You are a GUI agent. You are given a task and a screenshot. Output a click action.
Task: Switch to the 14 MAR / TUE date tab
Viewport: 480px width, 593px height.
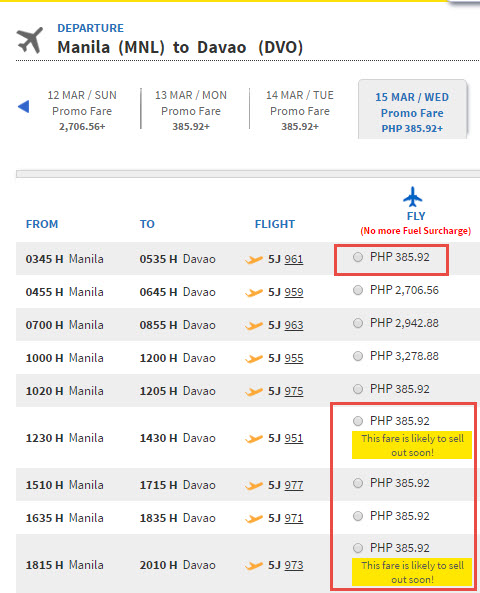[x=300, y=110]
